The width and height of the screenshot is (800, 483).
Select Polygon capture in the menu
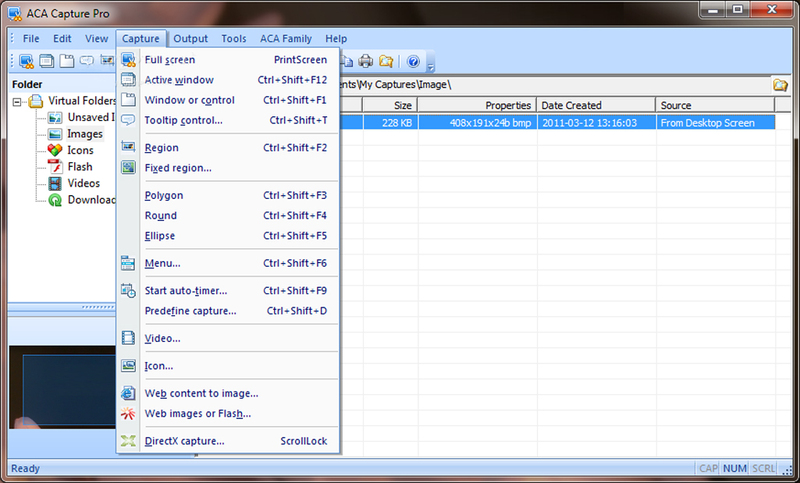point(228,195)
